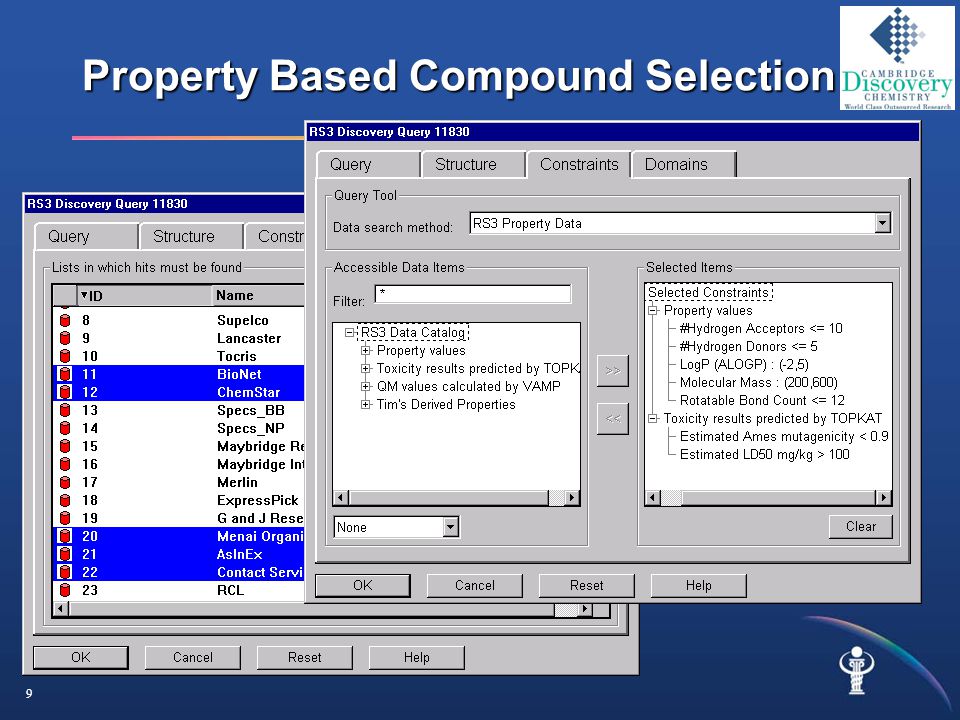Click Cancel in the front query dialog
This screenshot has height=720, width=960.
[x=474, y=585]
